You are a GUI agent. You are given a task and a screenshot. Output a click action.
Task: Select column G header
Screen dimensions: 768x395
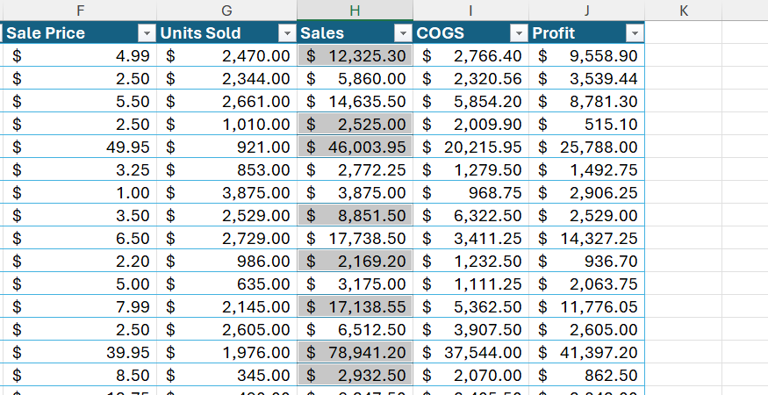(227, 10)
